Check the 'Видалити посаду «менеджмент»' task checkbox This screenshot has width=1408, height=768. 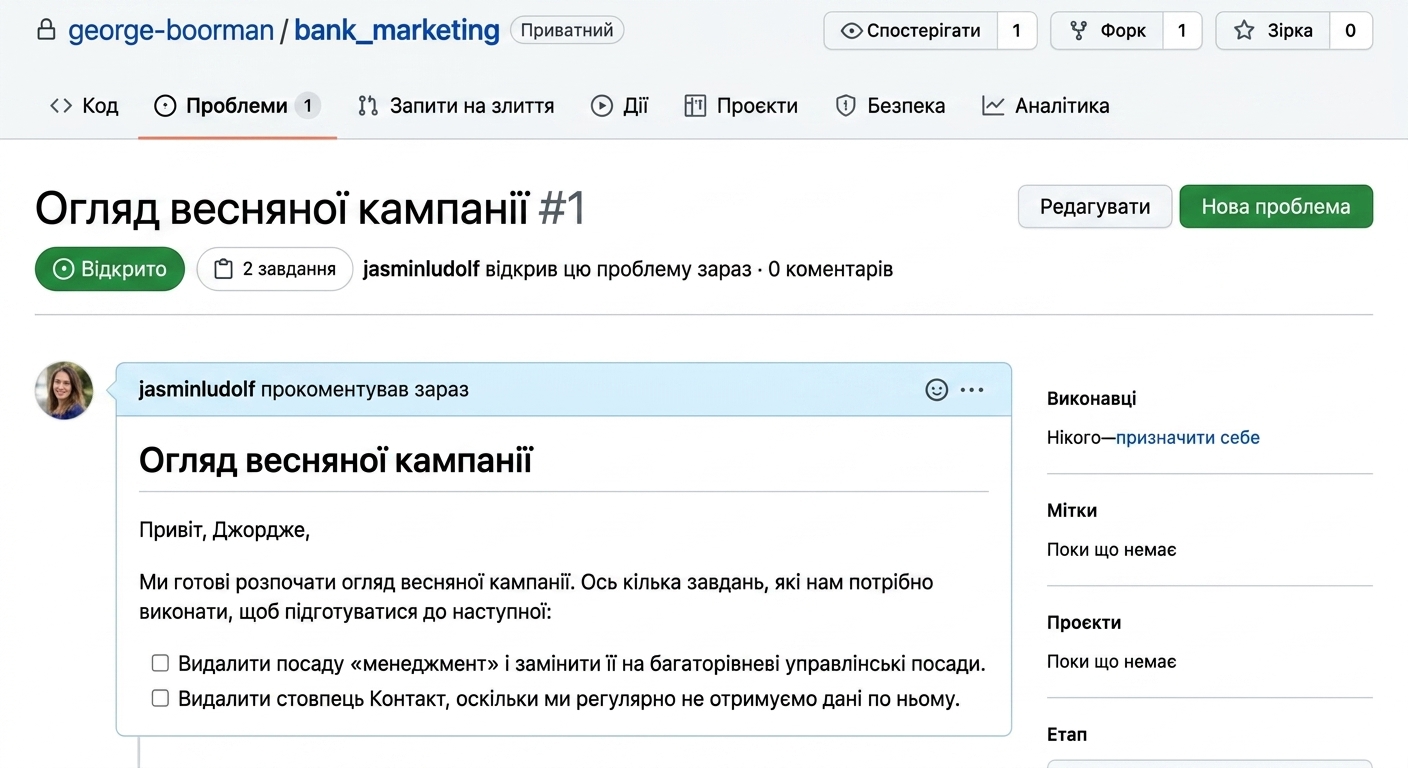click(x=160, y=663)
